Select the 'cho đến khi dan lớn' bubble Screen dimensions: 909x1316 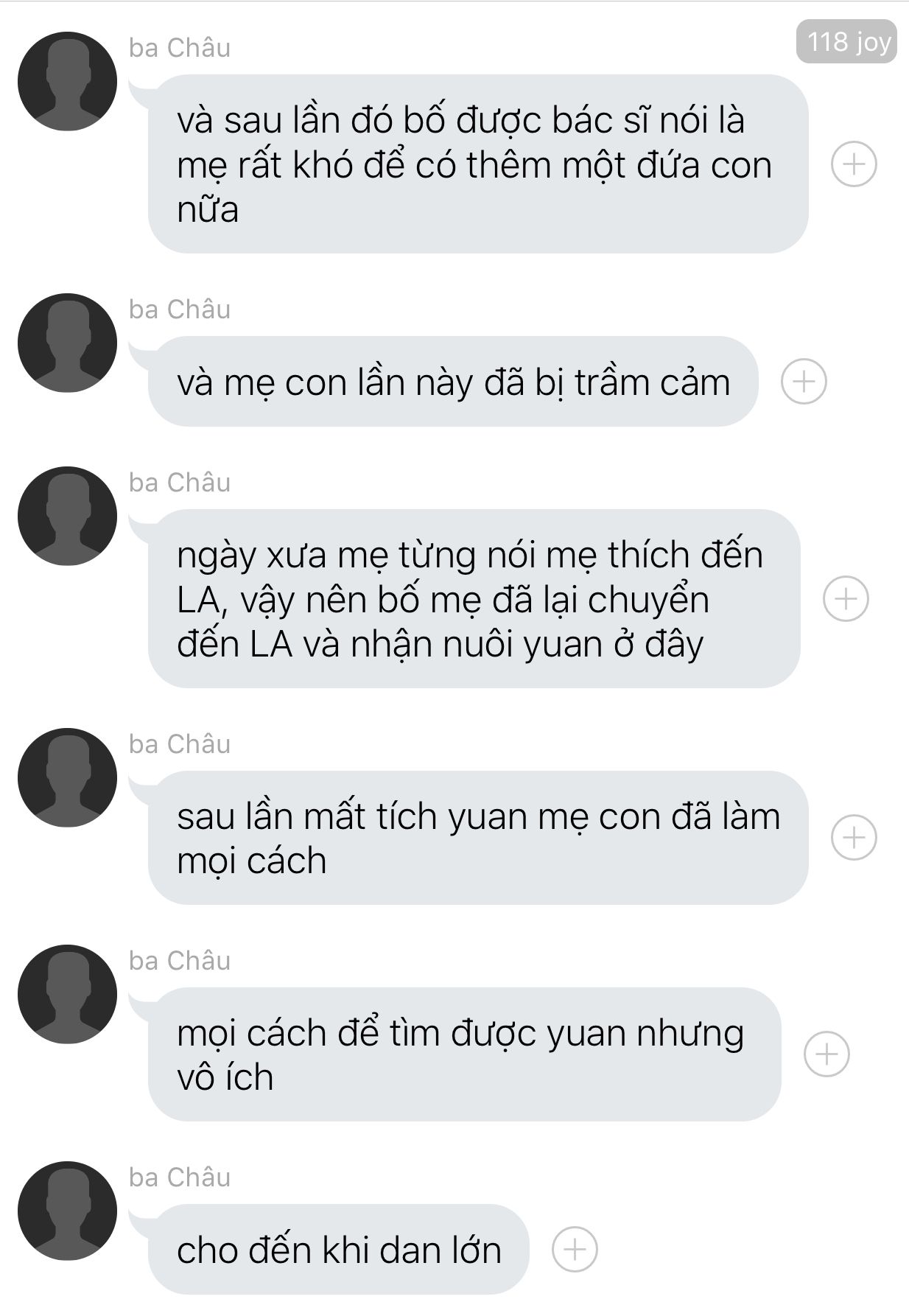coord(339,1249)
